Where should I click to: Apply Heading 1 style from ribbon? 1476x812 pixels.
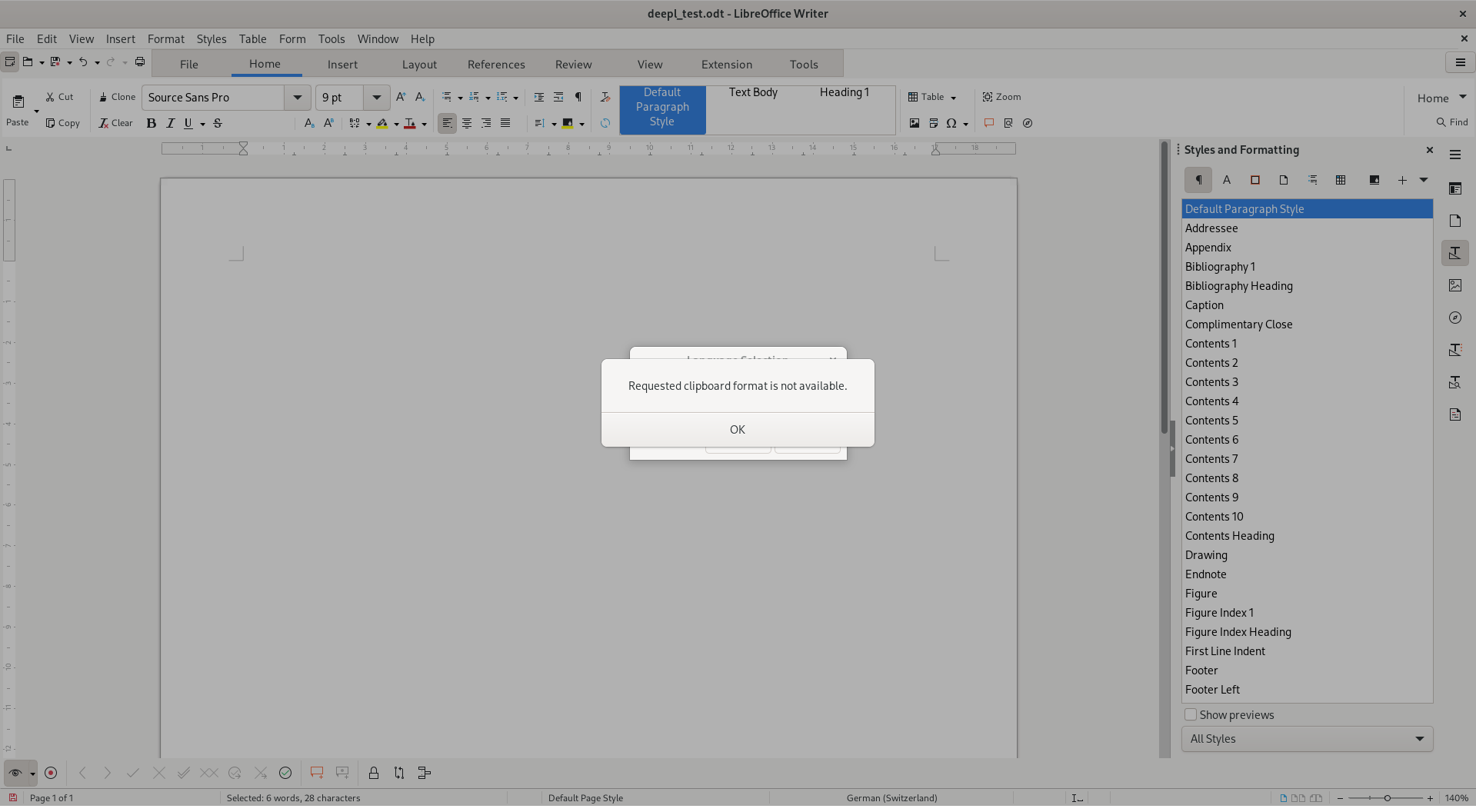[x=845, y=92]
